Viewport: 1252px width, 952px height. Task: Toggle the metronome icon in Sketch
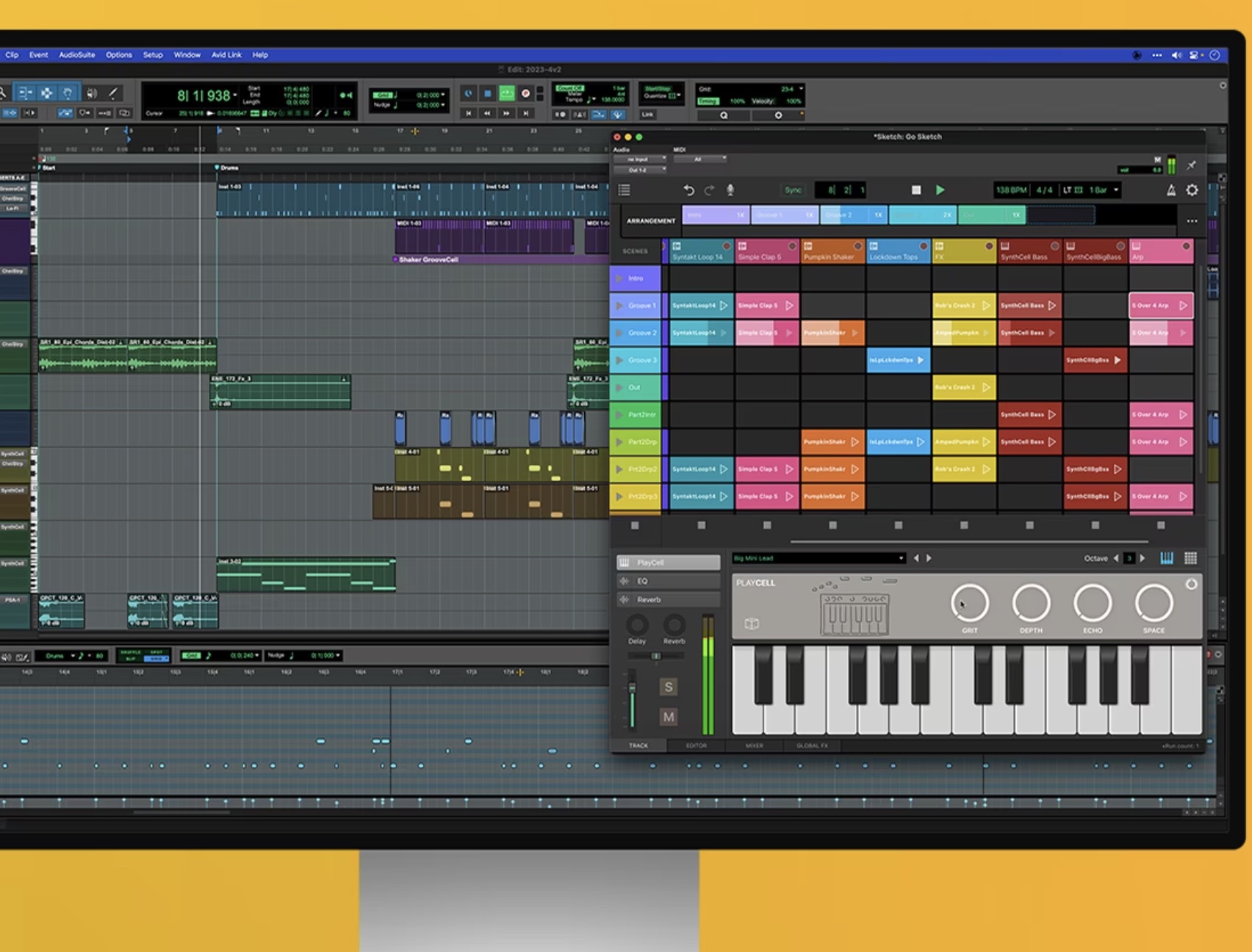(x=1170, y=190)
